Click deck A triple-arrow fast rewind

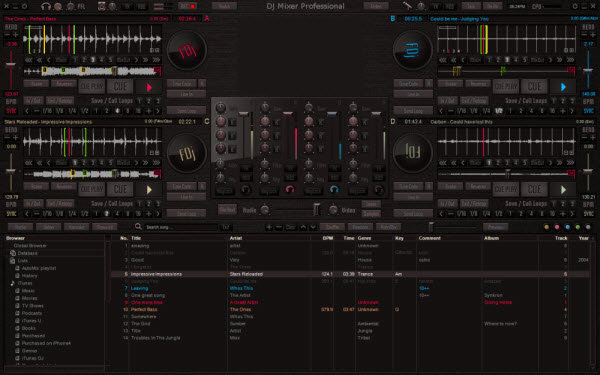pos(28,60)
